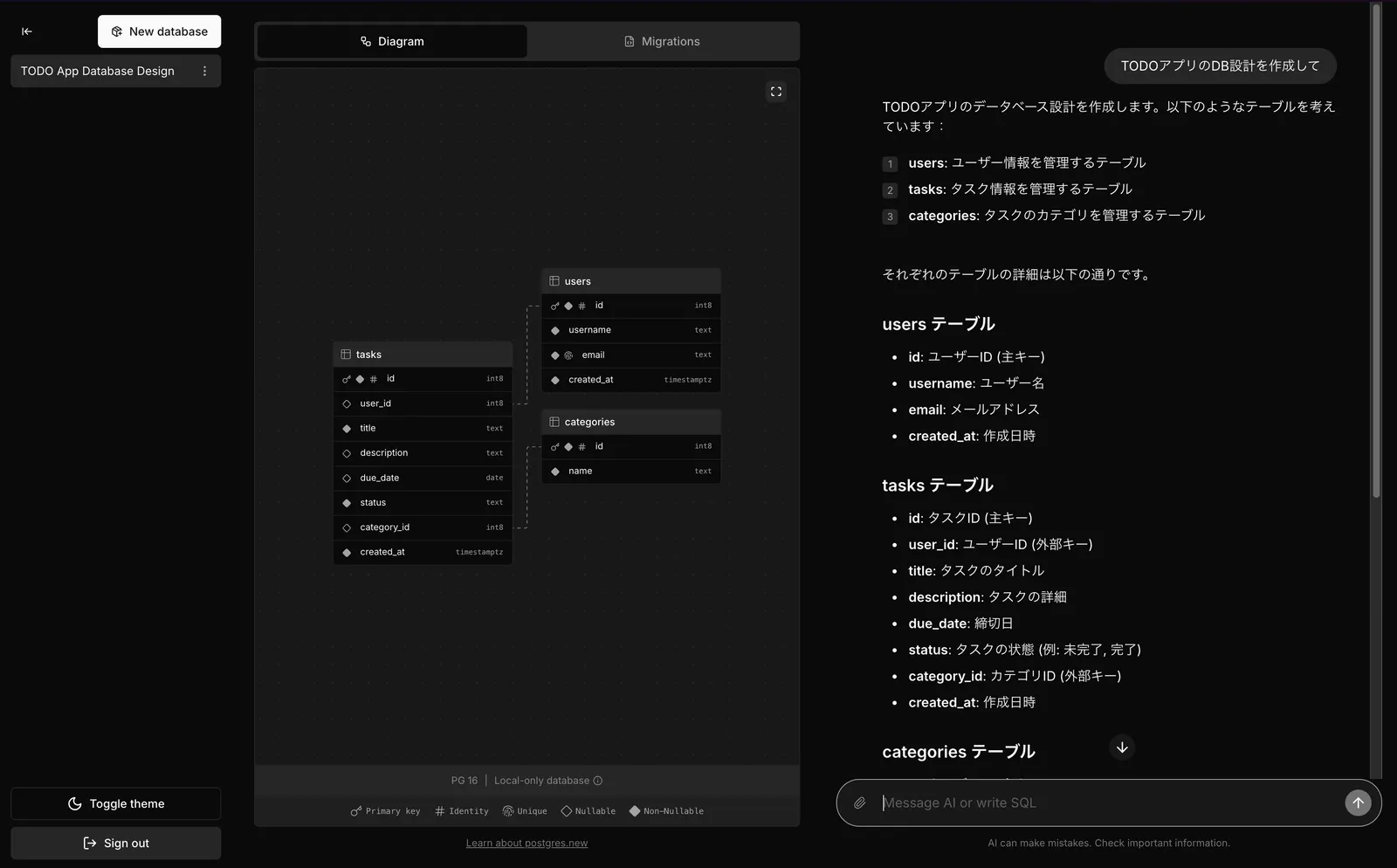The width and height of the screenshot is (1397, 868).
Task: Click the Identity legend icon
Action: [x=440, y=811]
